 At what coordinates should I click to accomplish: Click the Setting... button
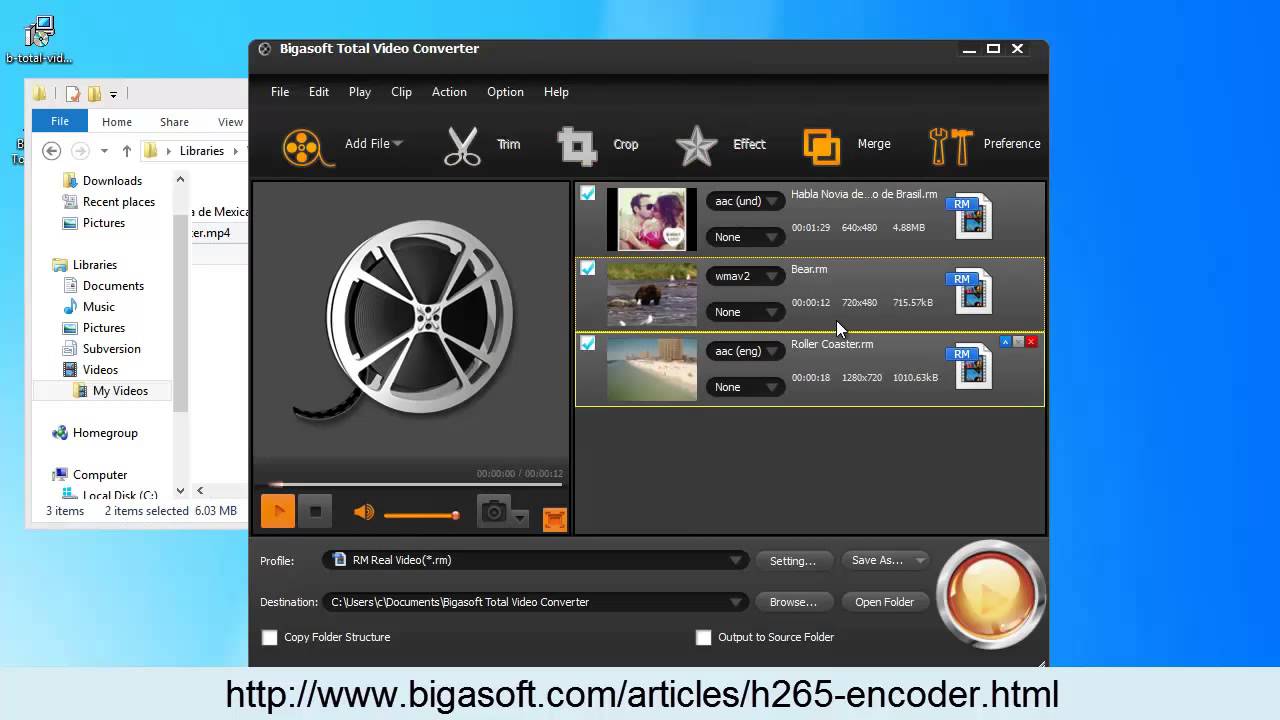tap(793, 561)
